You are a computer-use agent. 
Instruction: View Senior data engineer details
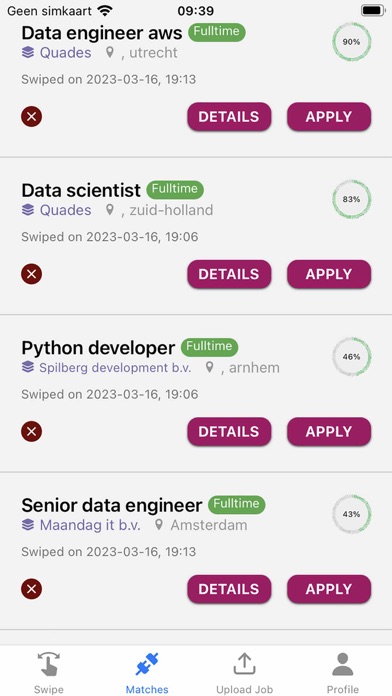coord(229,589)
